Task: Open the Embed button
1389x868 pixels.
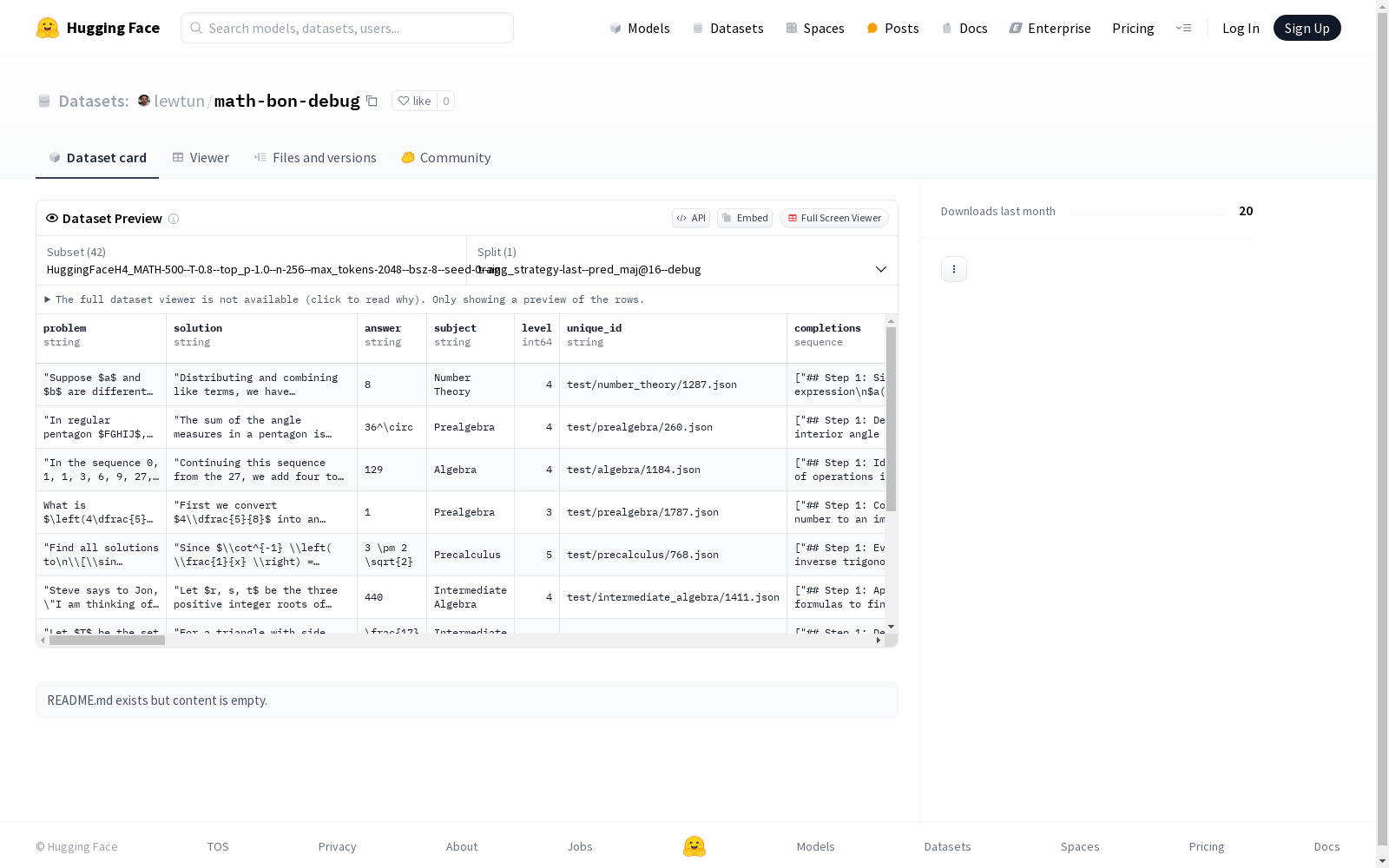Action: coord(745,218)
